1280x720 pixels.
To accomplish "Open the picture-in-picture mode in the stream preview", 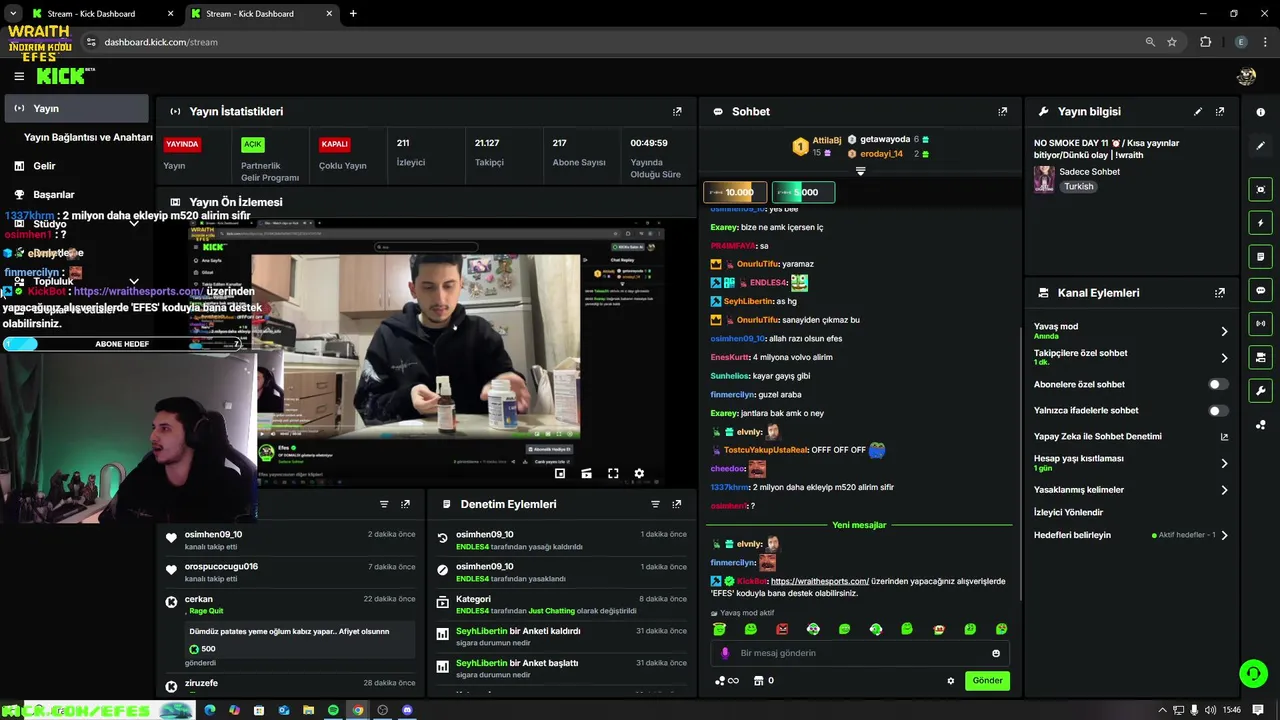I will tap(560, 474).
